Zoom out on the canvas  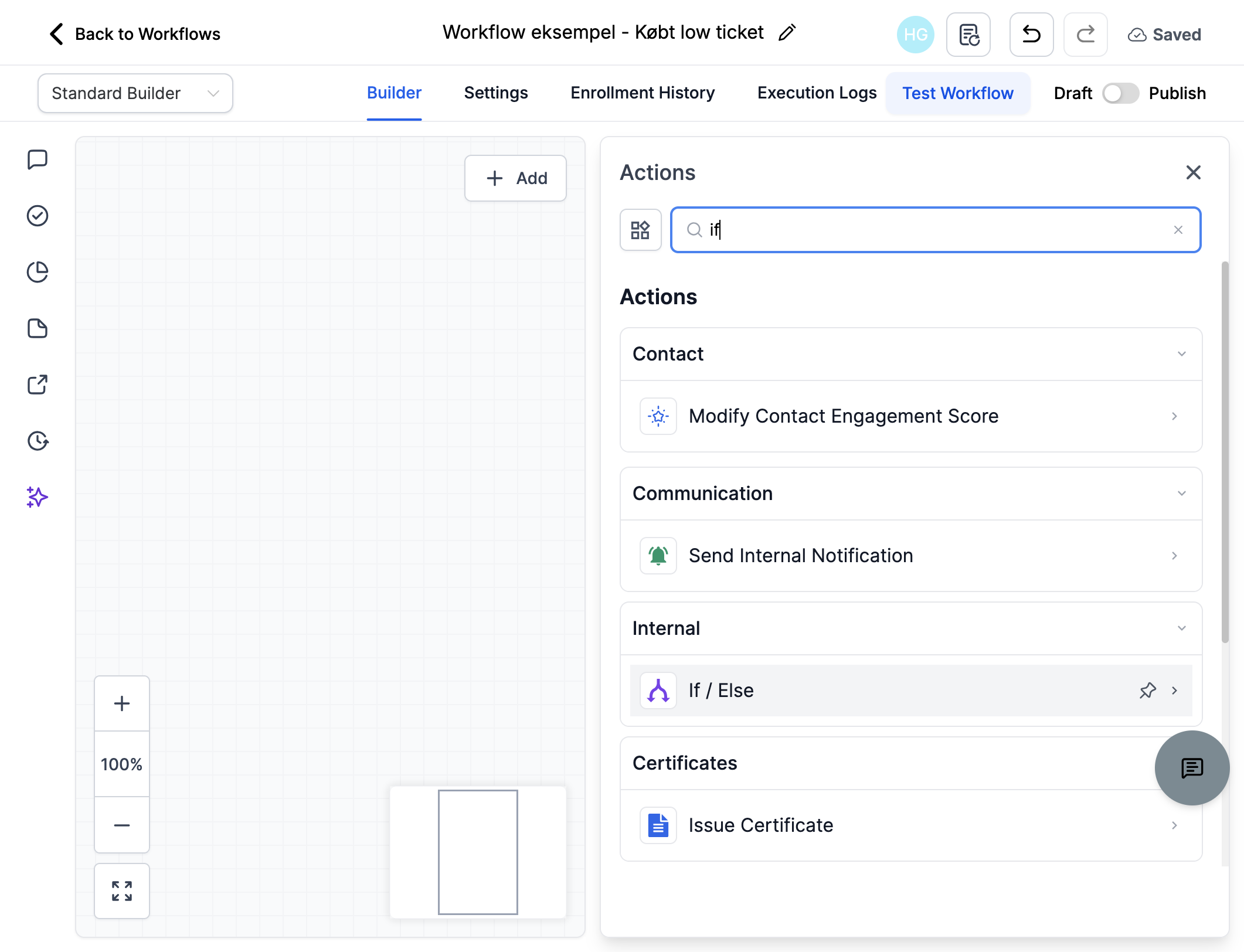point(122,825)
